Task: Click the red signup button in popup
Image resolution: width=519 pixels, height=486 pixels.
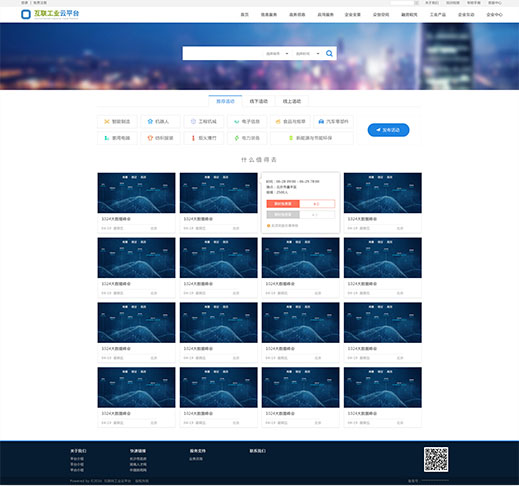Action: [x=283, y=204]
